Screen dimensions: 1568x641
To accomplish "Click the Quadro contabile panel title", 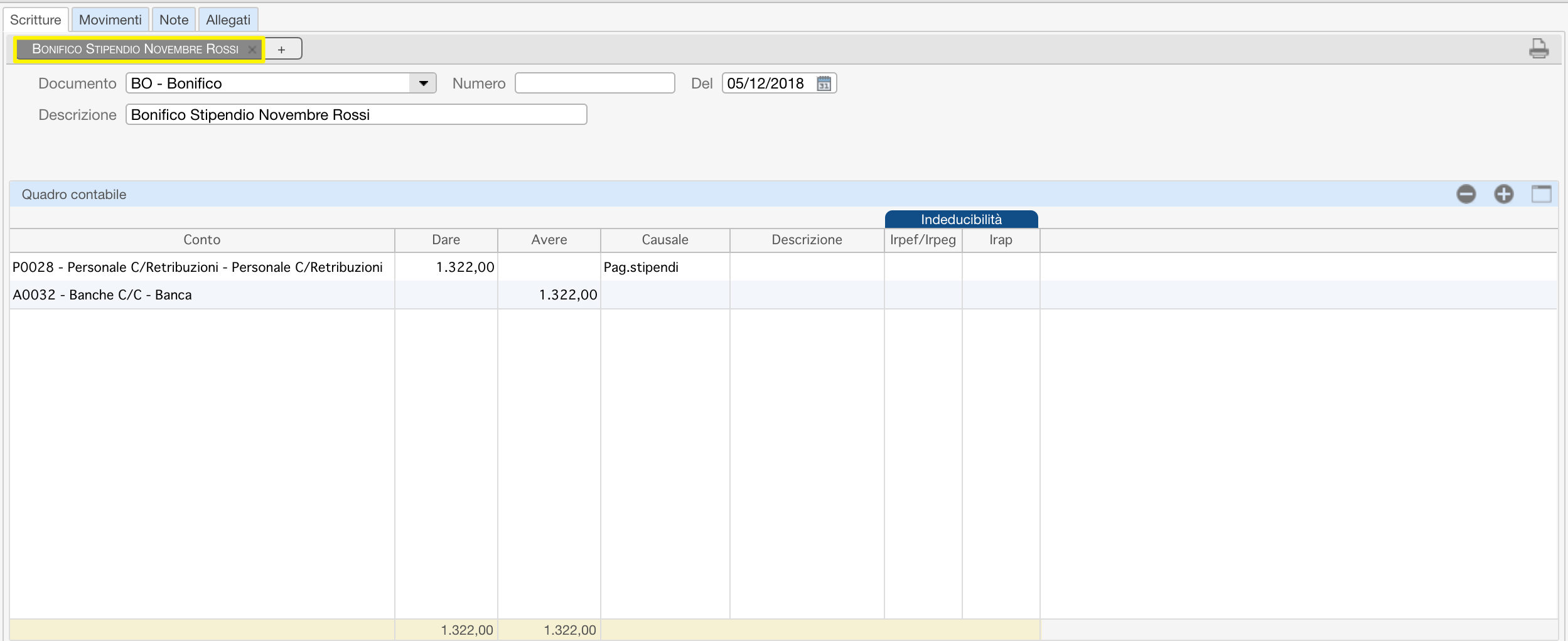I will [x=74, y=195].
